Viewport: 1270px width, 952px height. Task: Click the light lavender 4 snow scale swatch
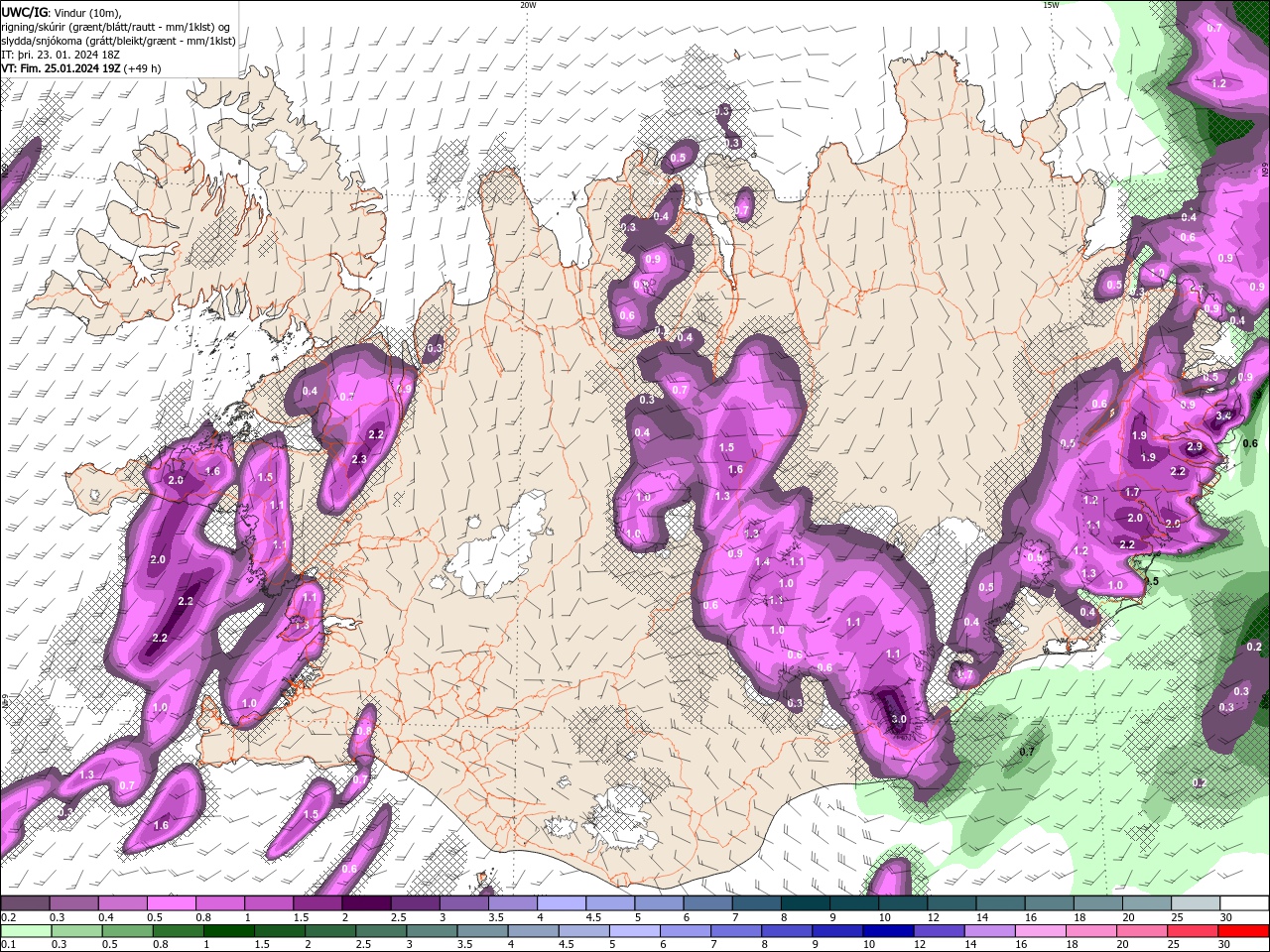(562, 903)
